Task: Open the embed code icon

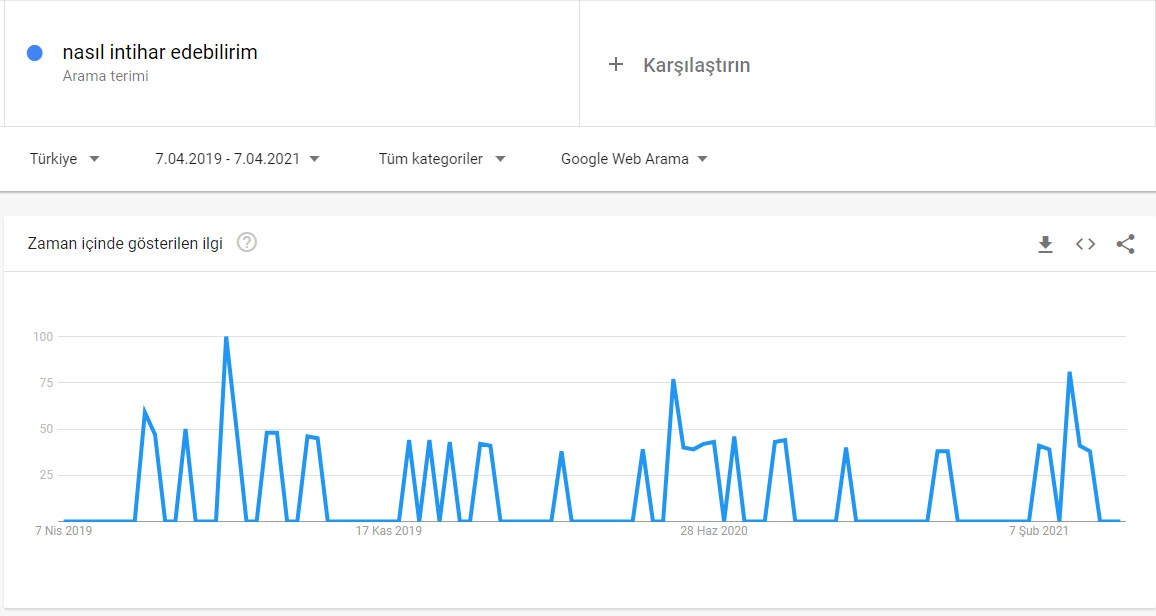Action: [x=1085, y=244]
